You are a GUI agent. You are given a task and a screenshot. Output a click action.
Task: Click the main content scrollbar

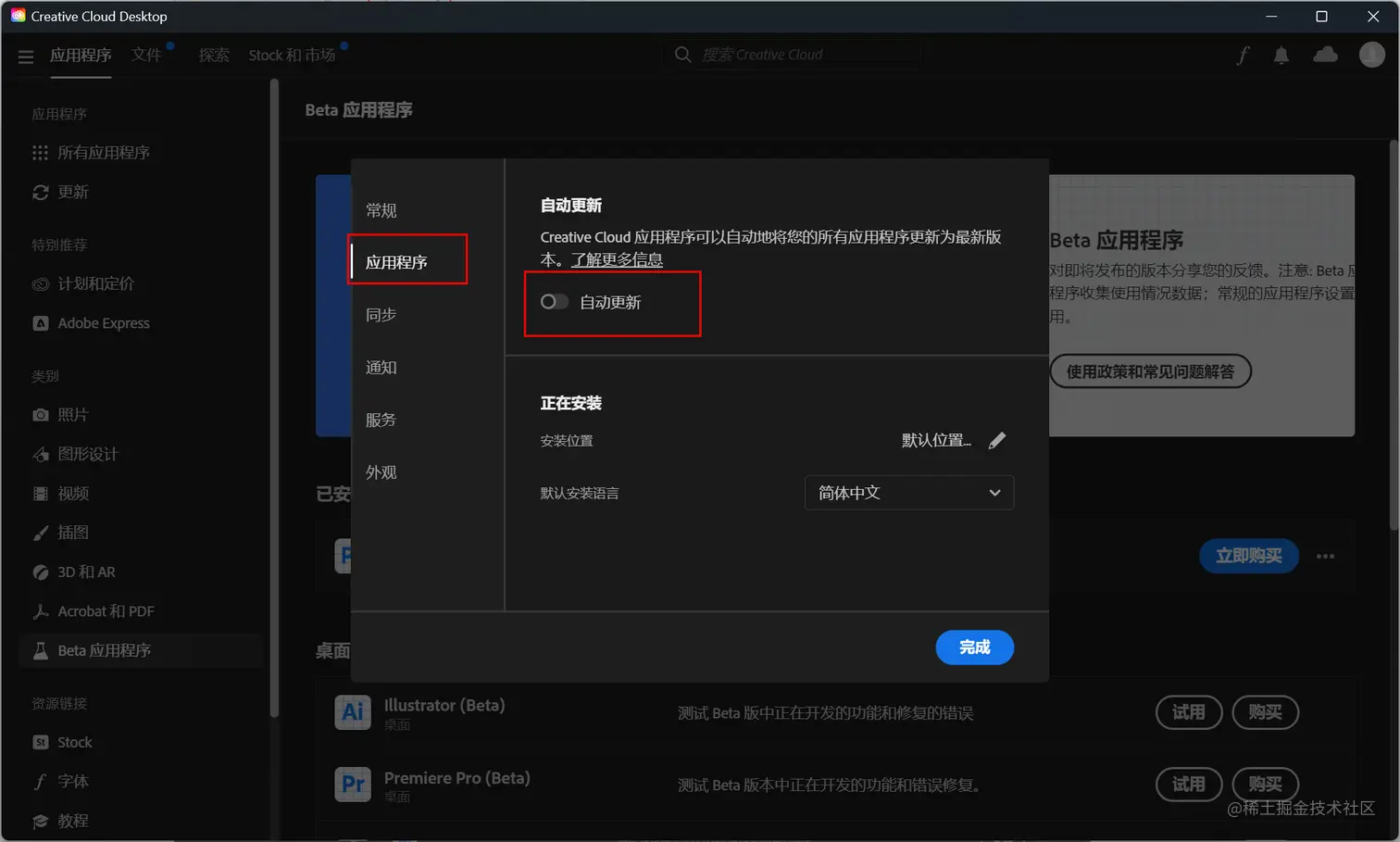coord(1394,333)
